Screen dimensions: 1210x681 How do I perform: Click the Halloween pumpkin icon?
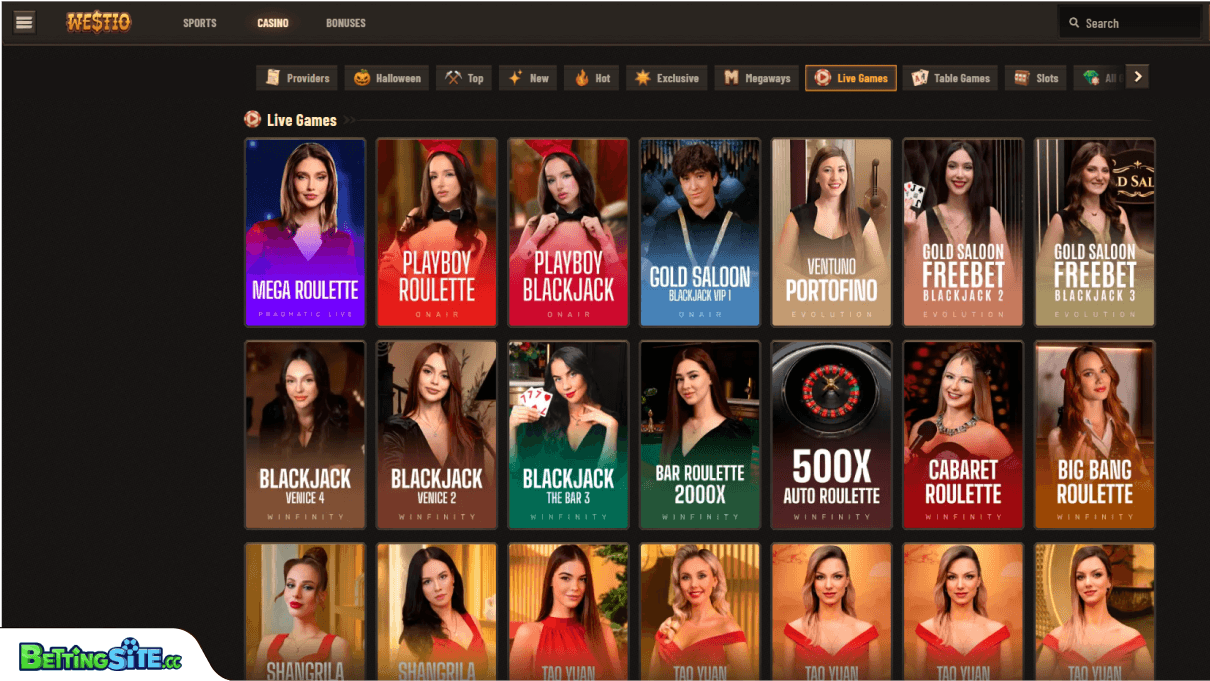361,78
